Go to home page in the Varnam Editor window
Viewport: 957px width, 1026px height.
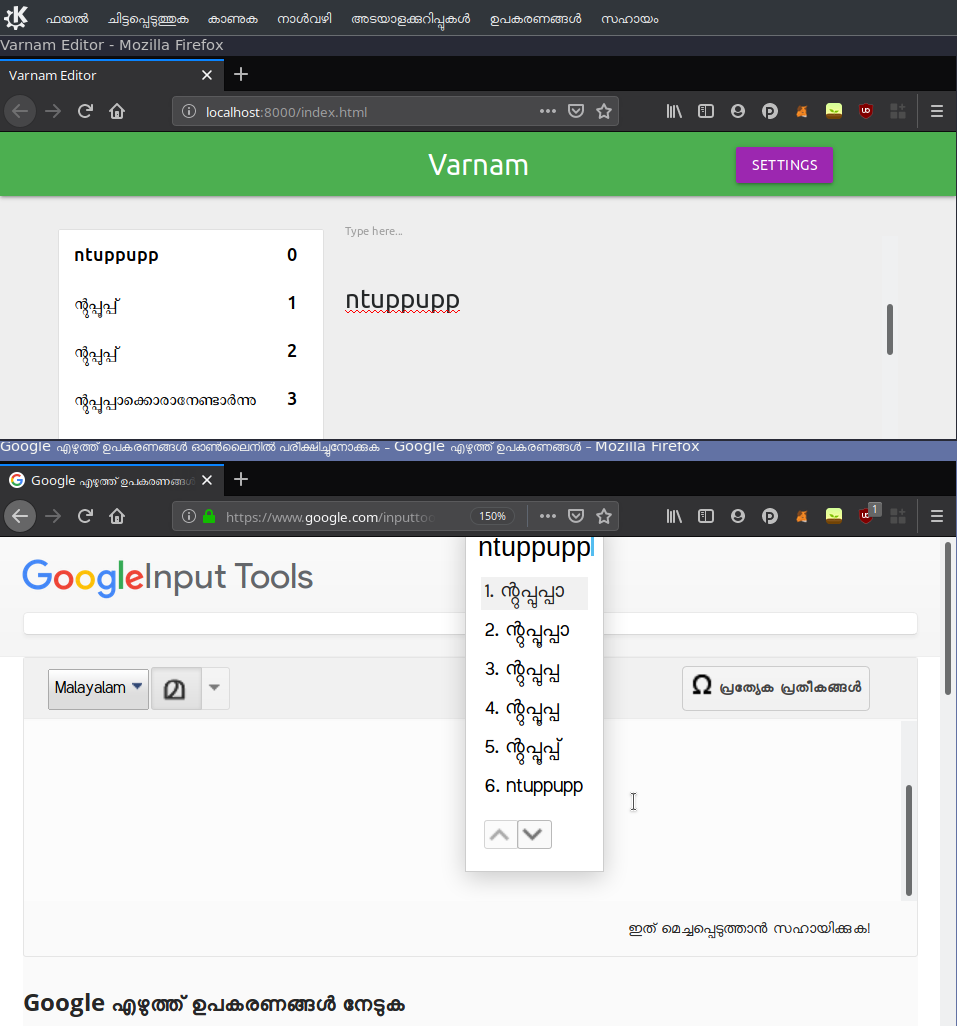(117, 112)
